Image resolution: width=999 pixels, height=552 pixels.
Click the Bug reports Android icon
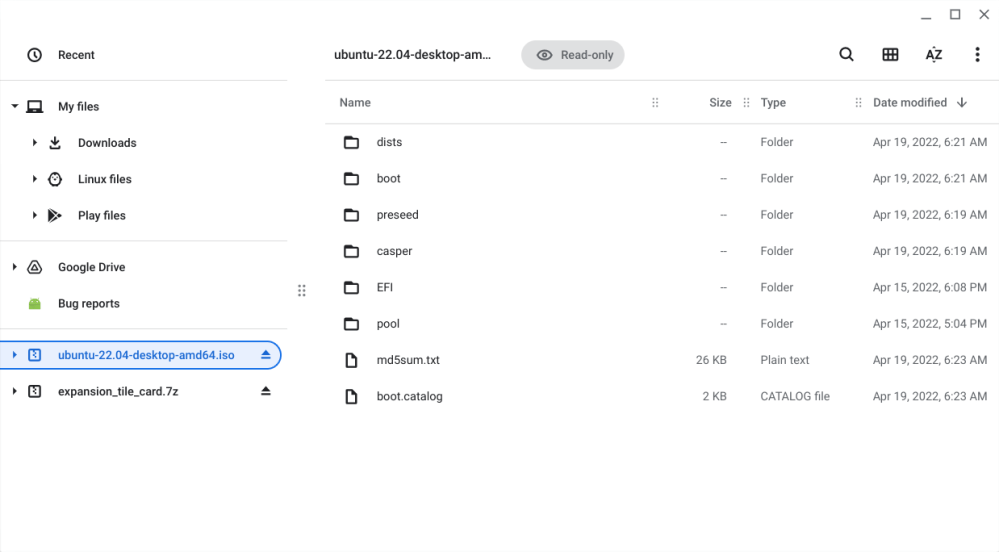[35, 303]
